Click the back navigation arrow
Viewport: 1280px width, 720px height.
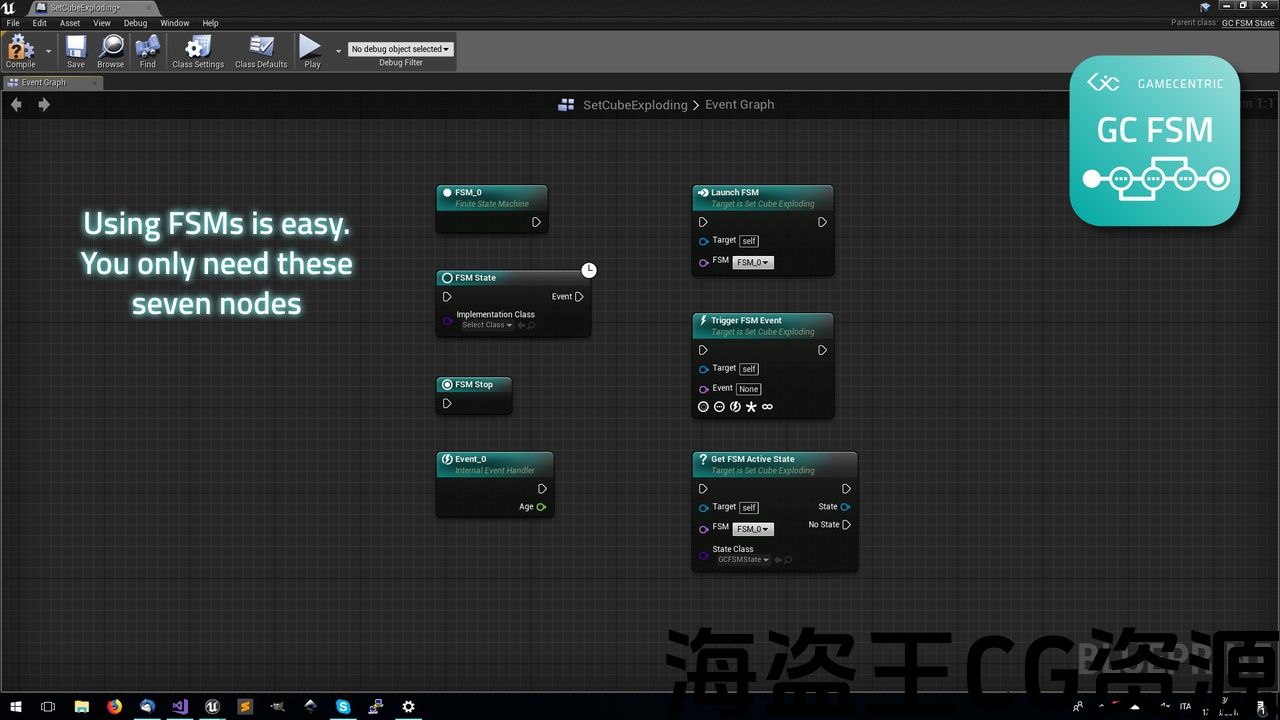[x=16, y=104]
